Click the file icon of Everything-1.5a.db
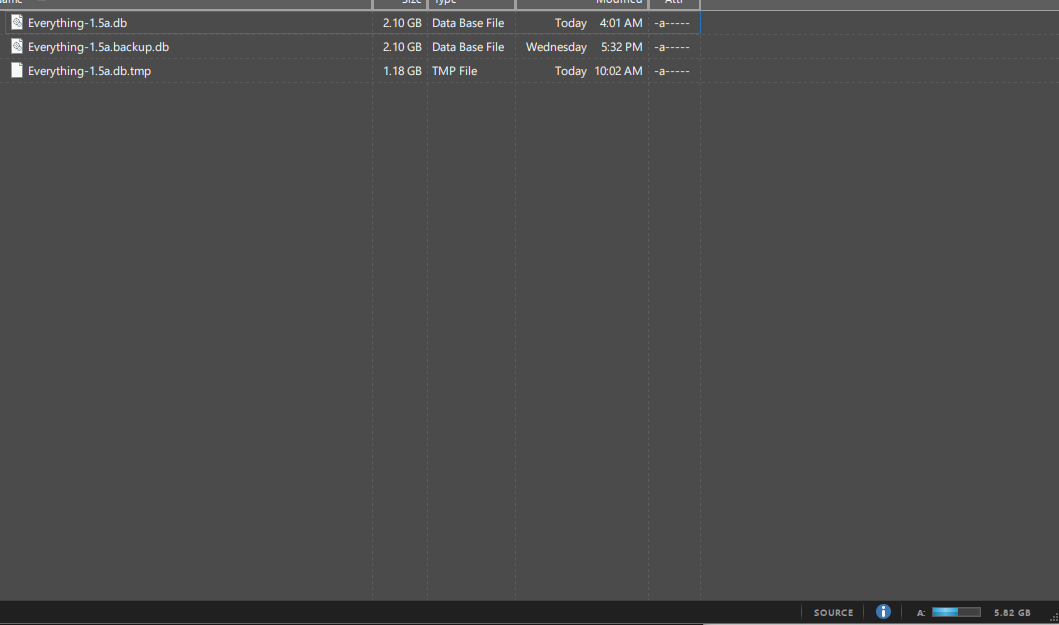 (x=17, y=23)
